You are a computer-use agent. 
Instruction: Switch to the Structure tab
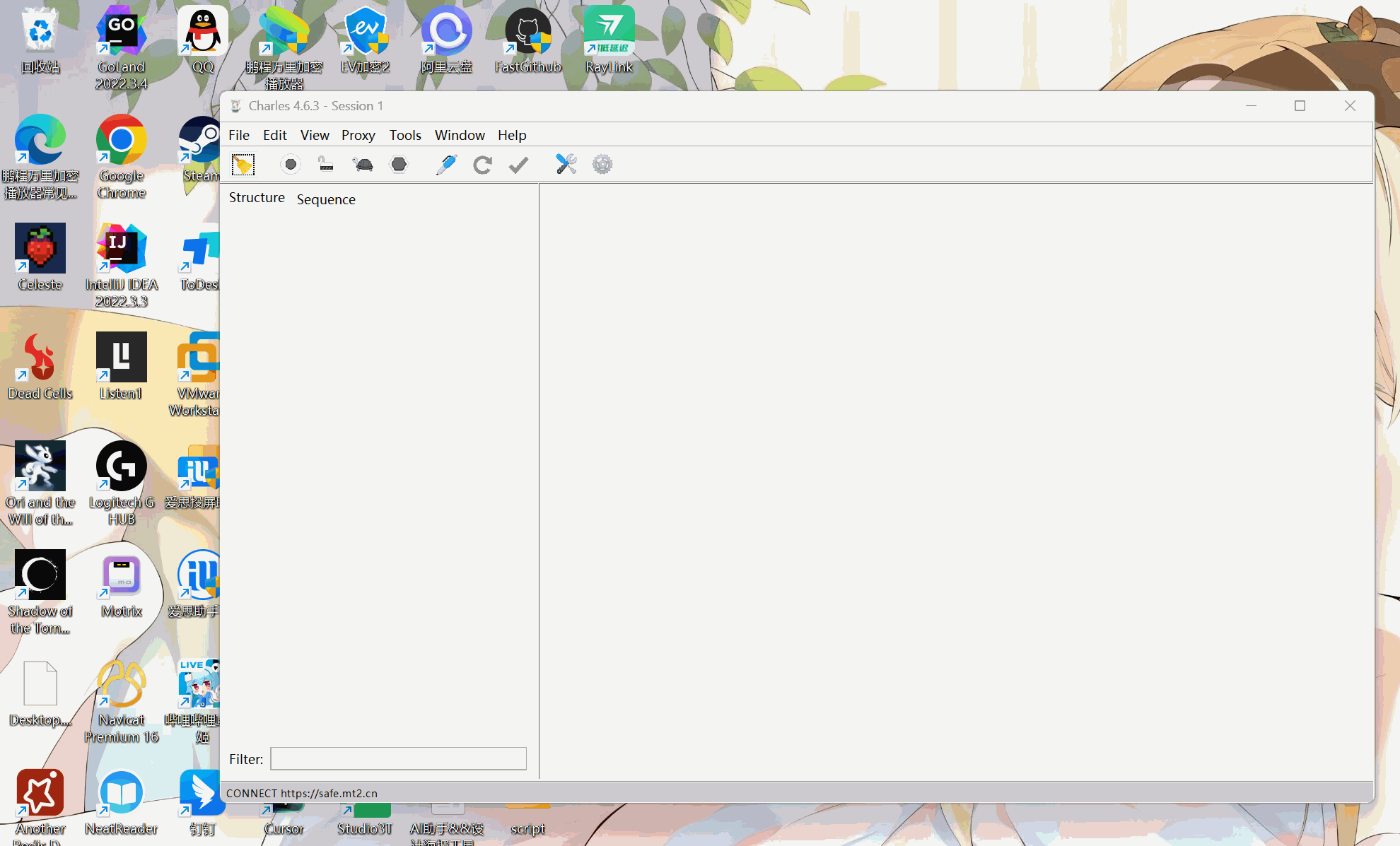point(257,198)
